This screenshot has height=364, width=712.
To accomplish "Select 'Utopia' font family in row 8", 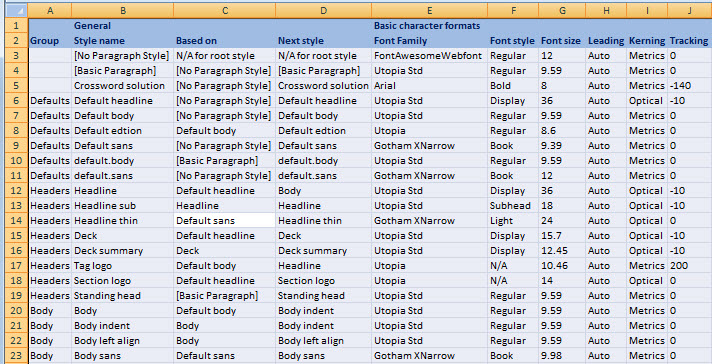I will 429,130.
